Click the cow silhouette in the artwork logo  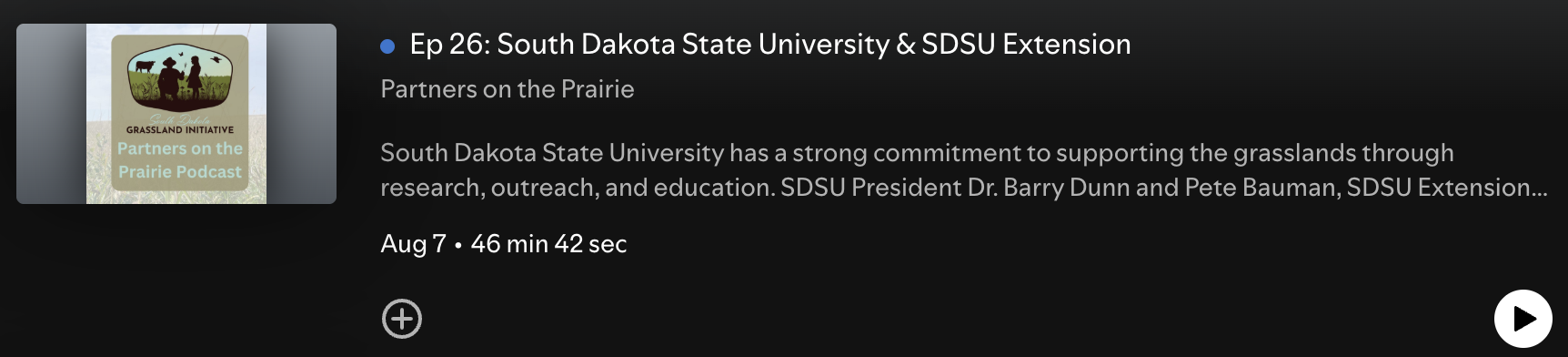point(145,66)
